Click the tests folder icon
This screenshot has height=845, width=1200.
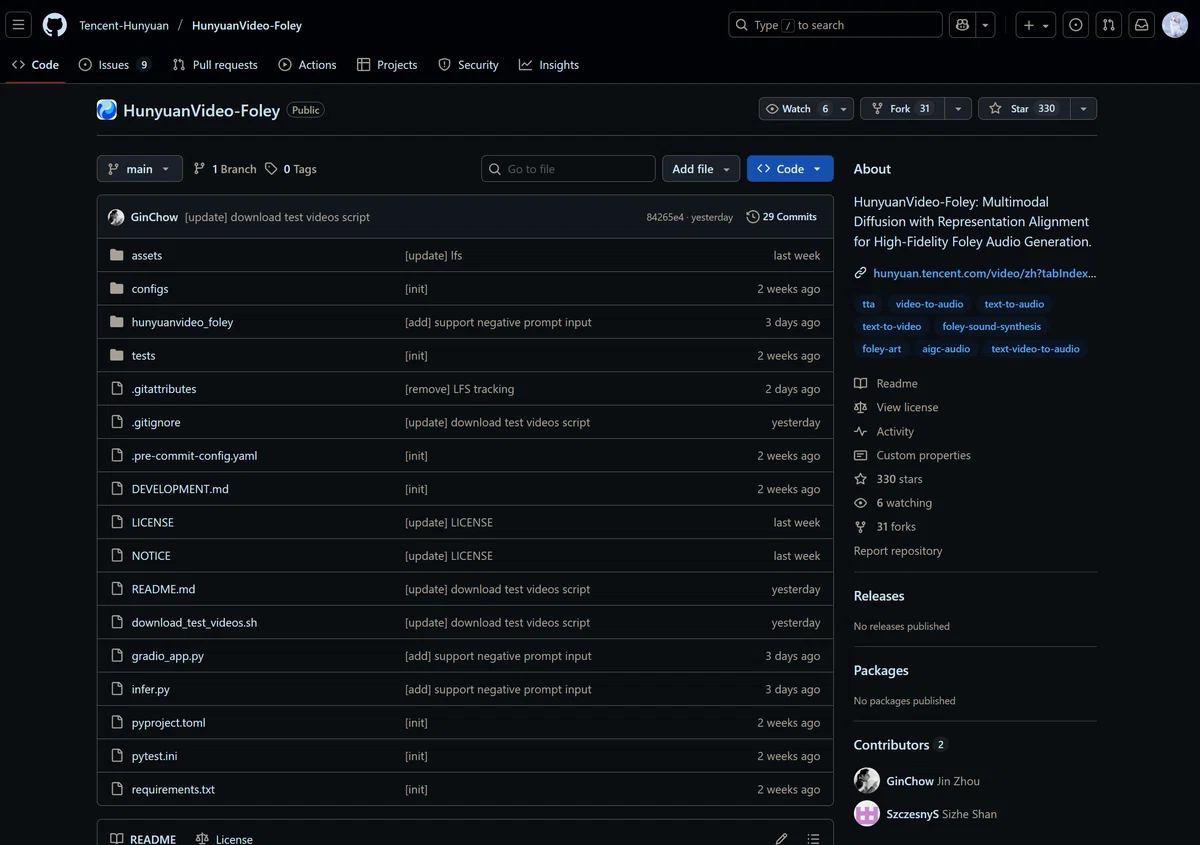117,355
